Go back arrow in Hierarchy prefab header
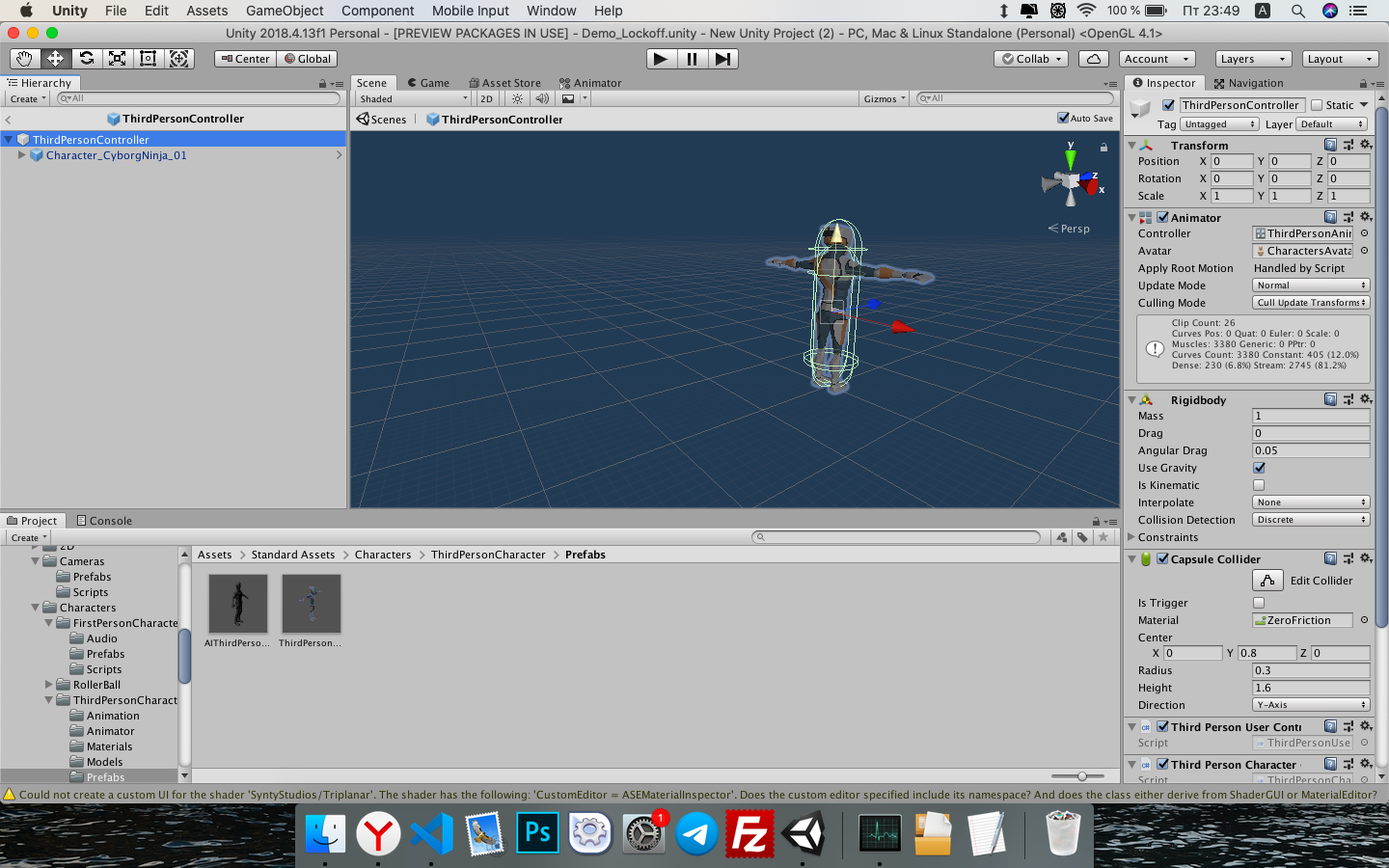This screenshot has width=1389, height=868. [9, 120]
